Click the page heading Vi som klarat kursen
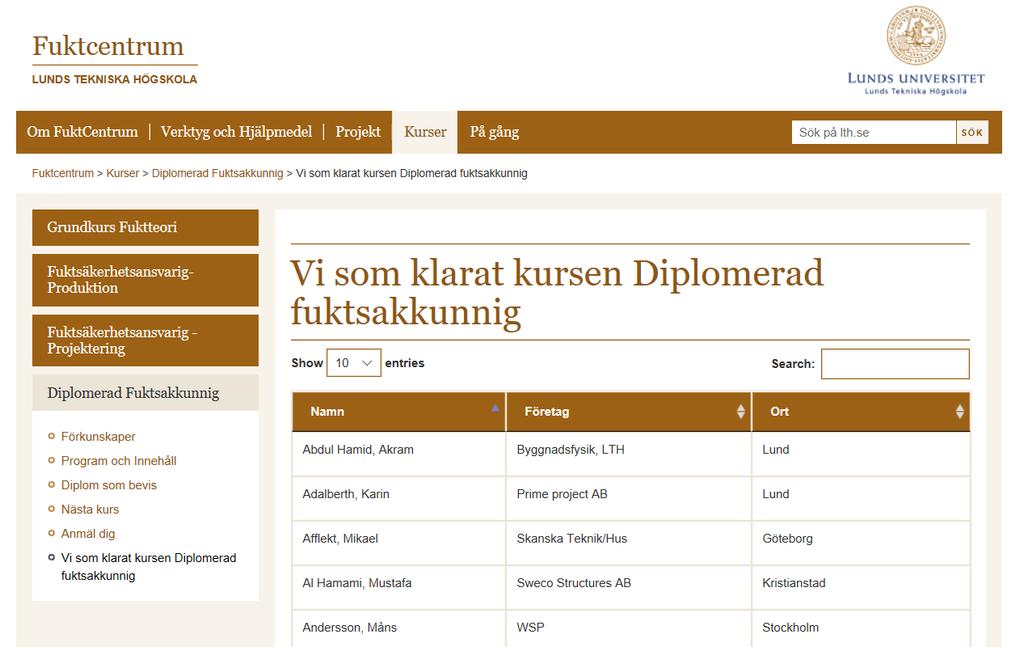 [x=556, y=292]
